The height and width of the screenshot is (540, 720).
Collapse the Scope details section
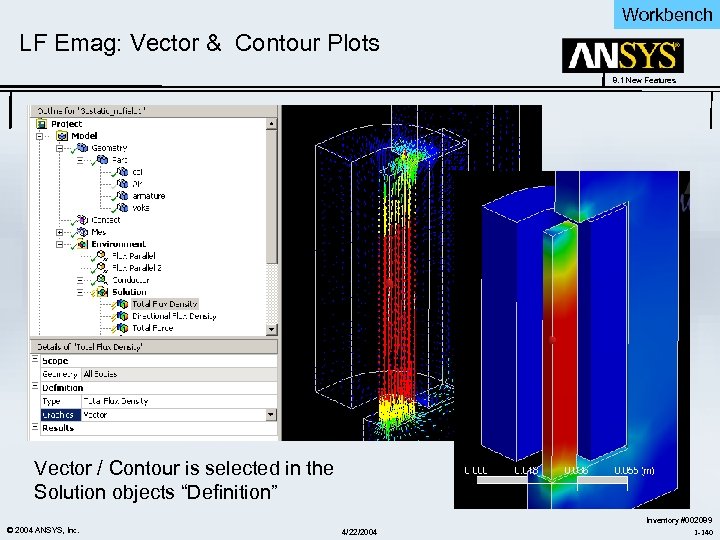pyautogui.click(x=35, y=360)
